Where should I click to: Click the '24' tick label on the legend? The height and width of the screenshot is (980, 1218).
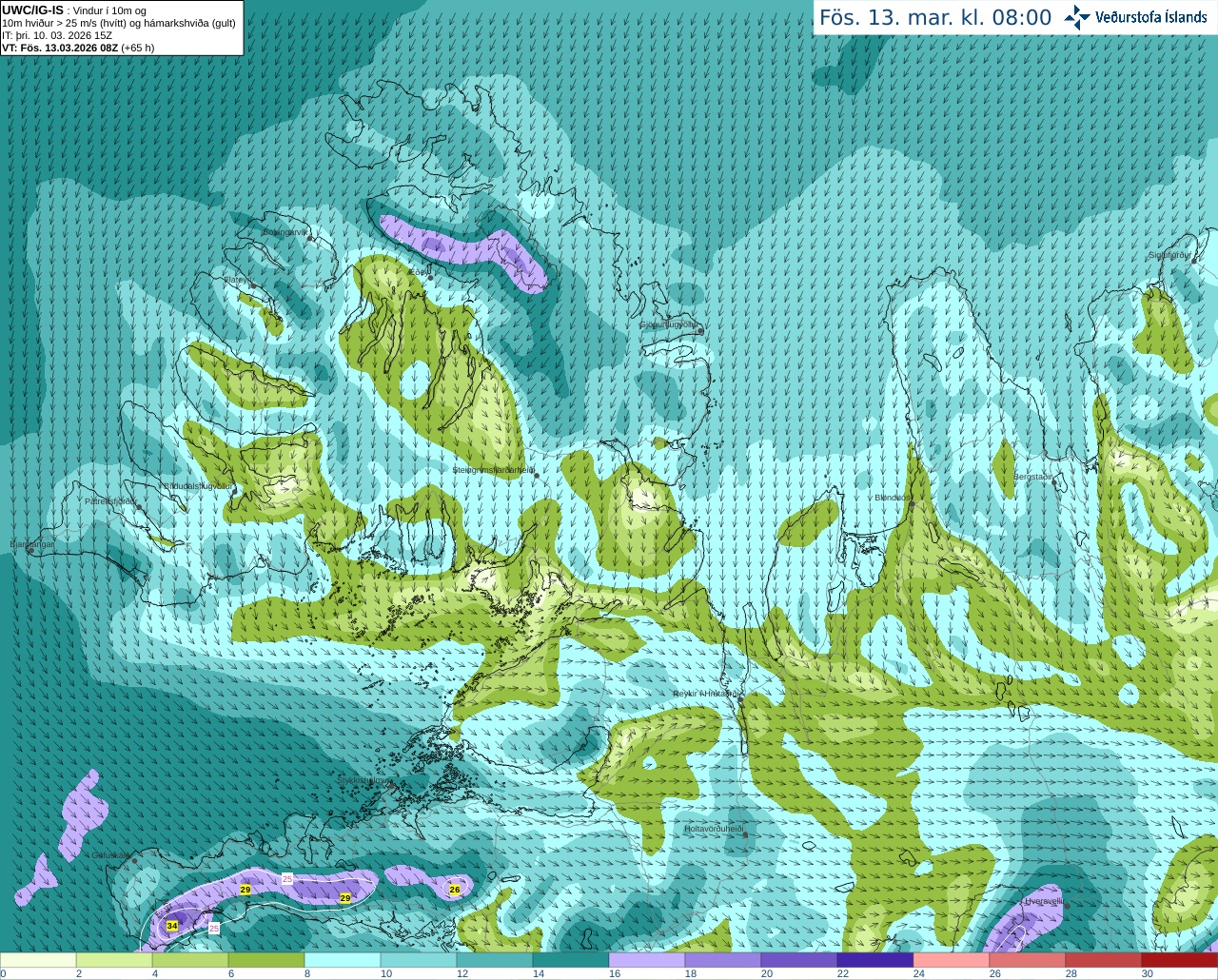(919, 973)
